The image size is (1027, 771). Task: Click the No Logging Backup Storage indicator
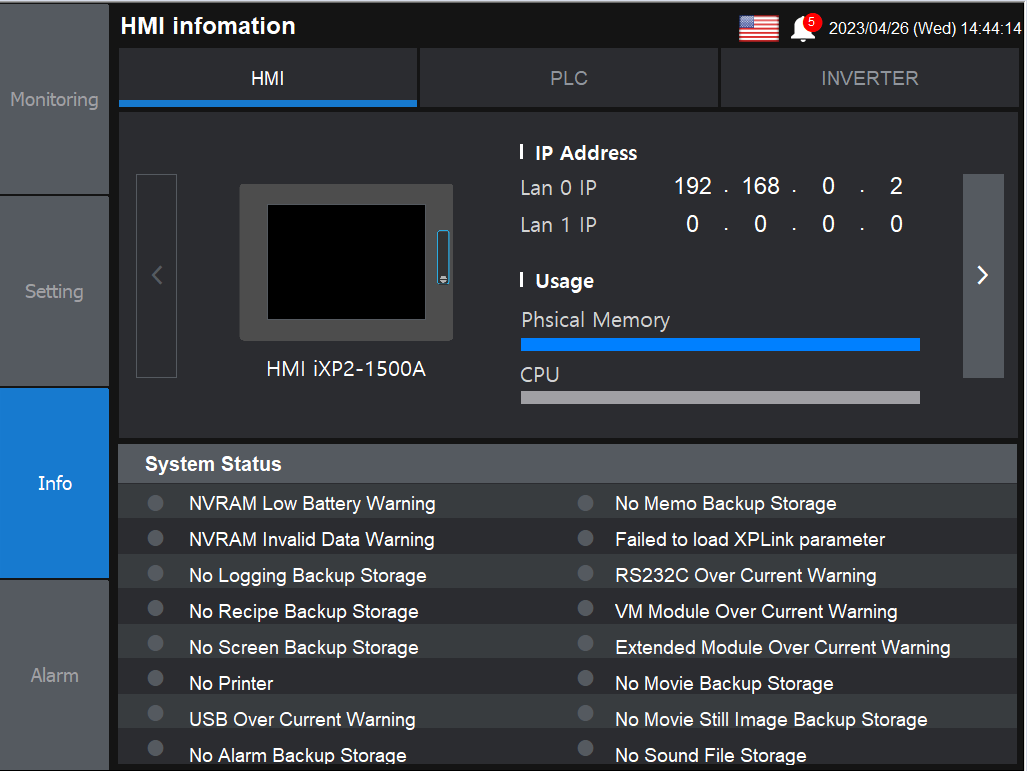155,573
